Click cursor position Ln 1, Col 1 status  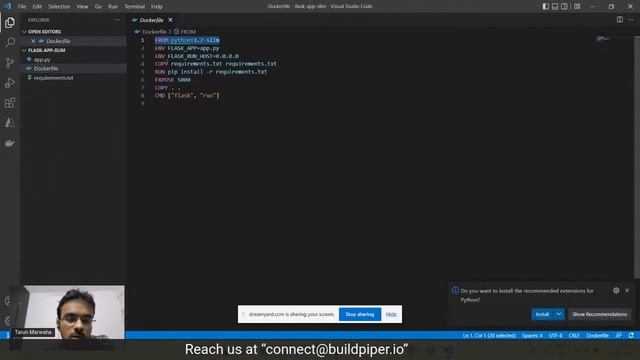[489, 335]
